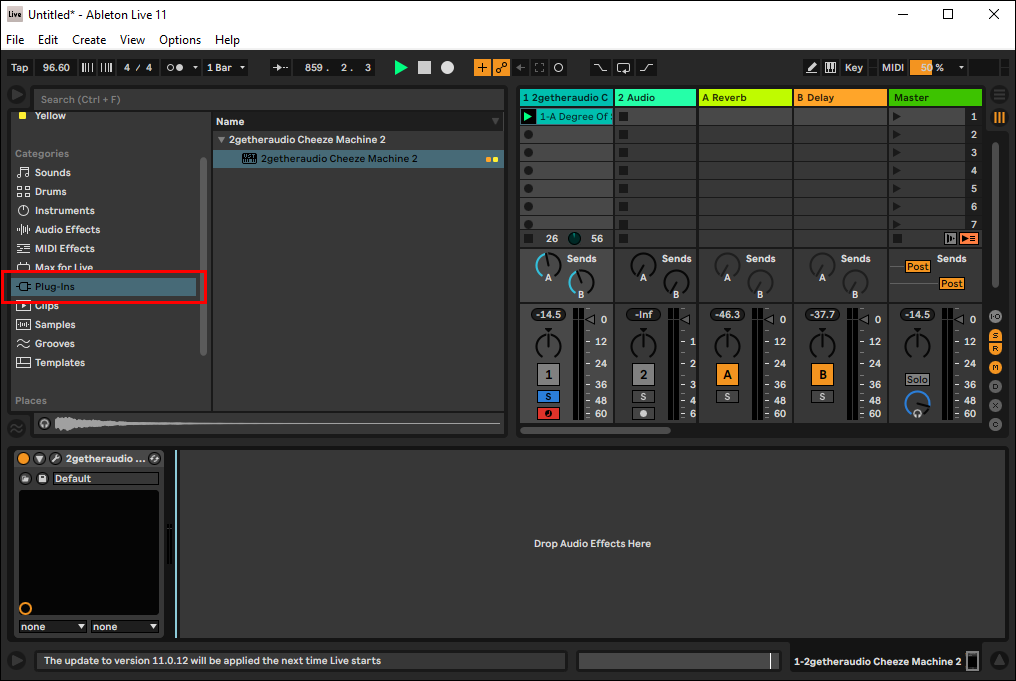Viewport: 1016px width, 681px height.
Task: Click the Back to Arrangement icon in Master
Action: pyautogui.click(x=968, y=239)
